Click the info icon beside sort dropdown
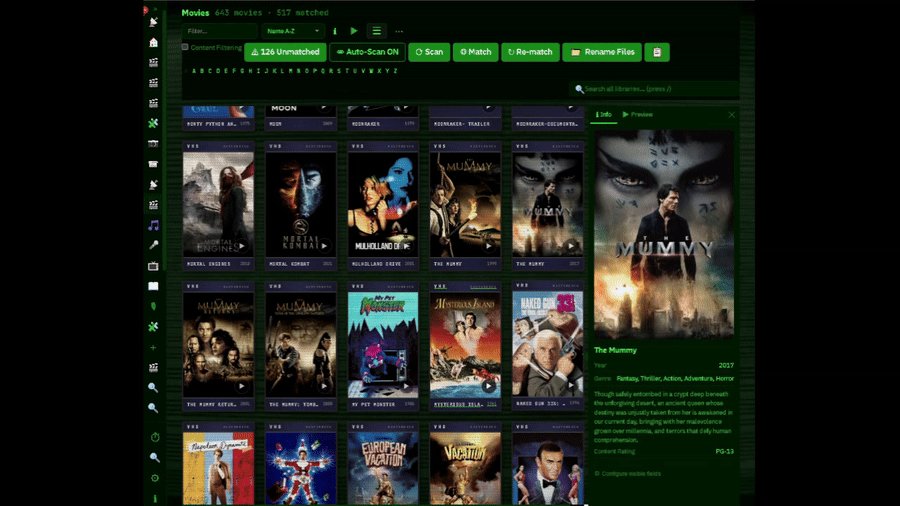900x506 pixels. [335, 31]
